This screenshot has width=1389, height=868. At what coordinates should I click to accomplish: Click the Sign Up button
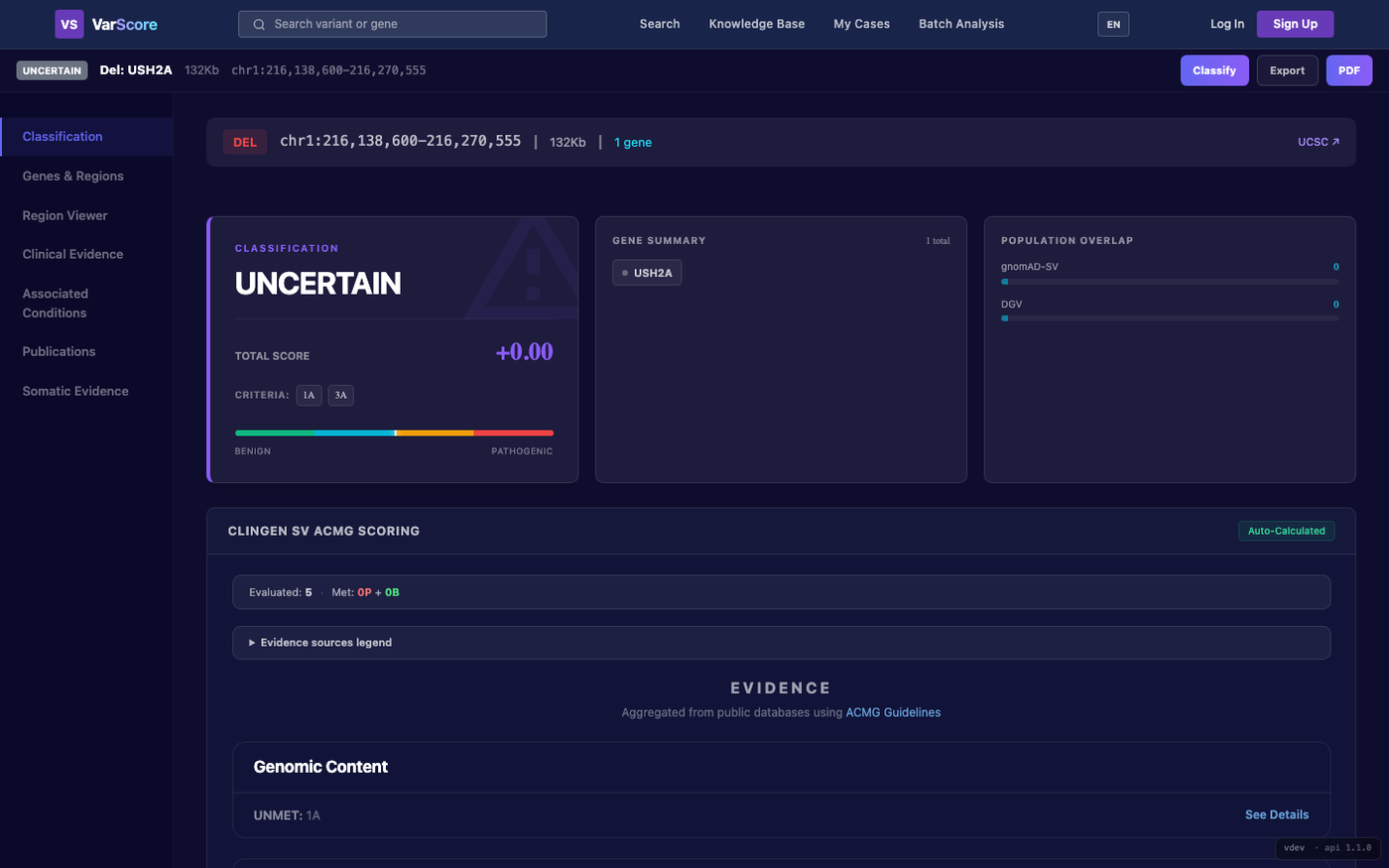[1295, 24]
